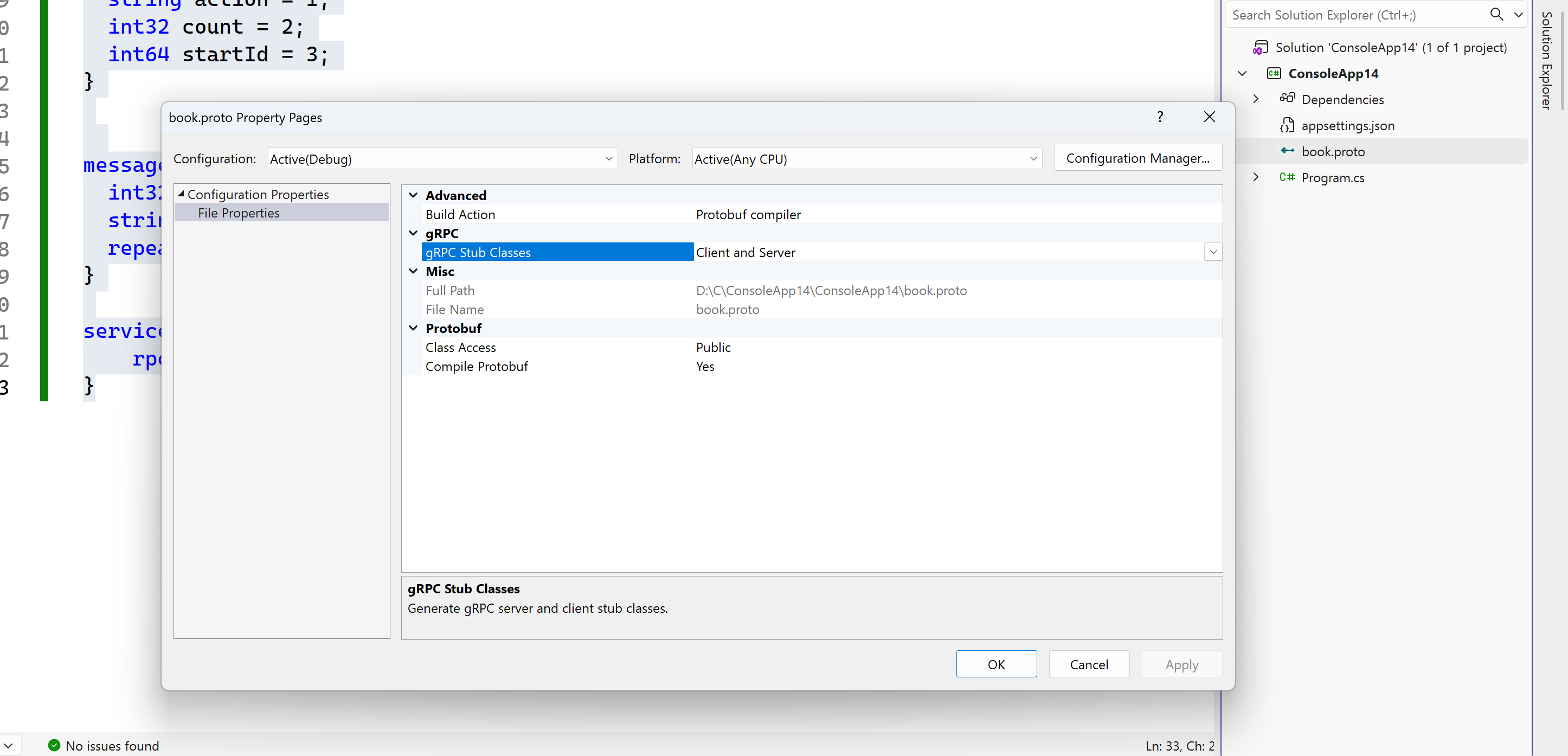Select the Class Access property
Image resolution: width=1568 pixels, height=756 pixels.
(x=821, y=347)
